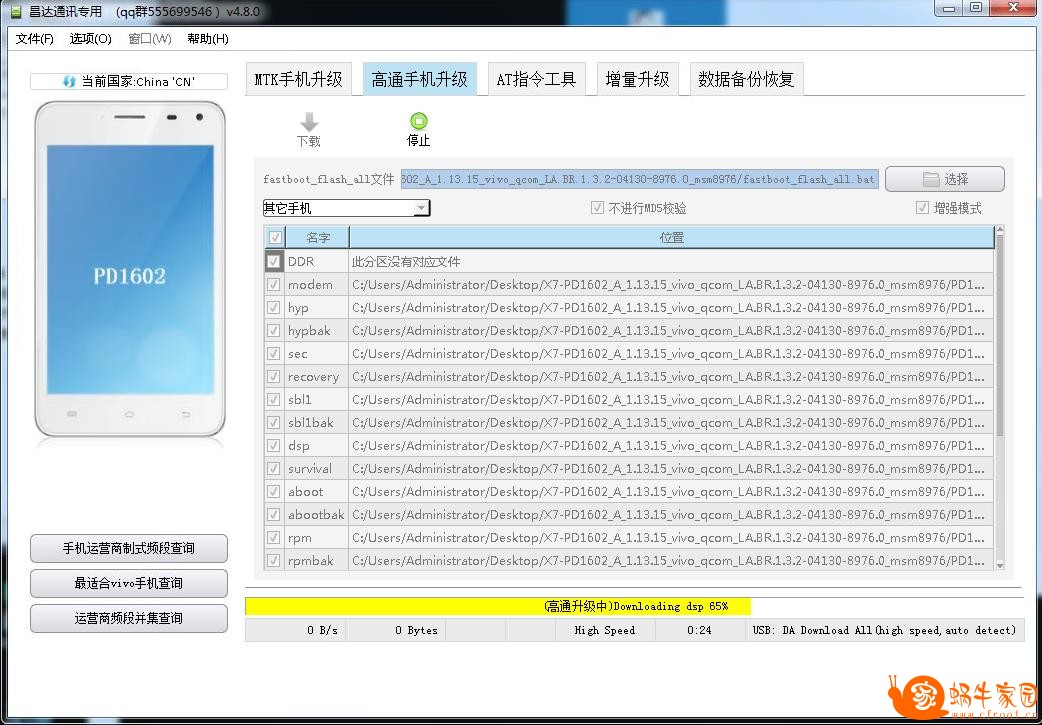Open the 选项(O) menu
This screenshot has height=725, width=1042.
coord(90,39)
